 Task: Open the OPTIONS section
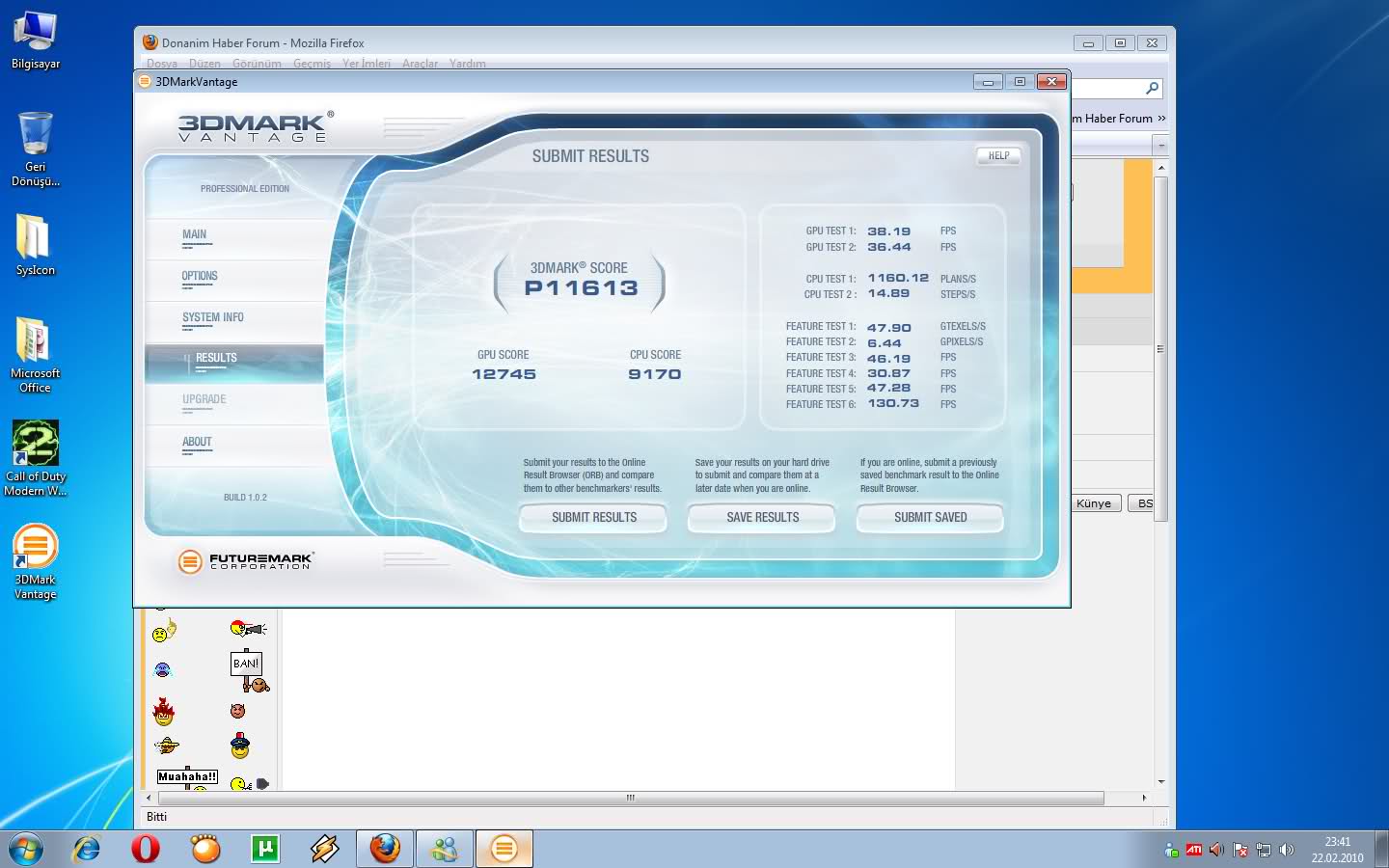tap(200, 276)
